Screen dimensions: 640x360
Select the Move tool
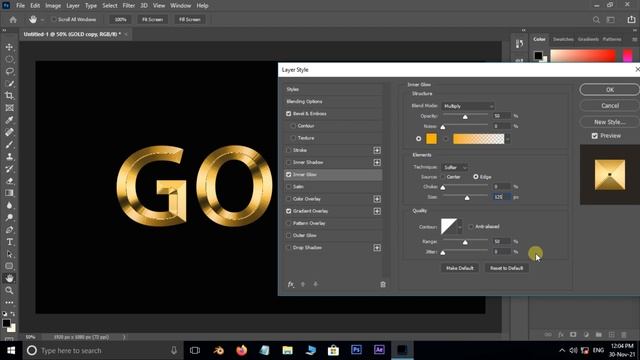point(9,47)
